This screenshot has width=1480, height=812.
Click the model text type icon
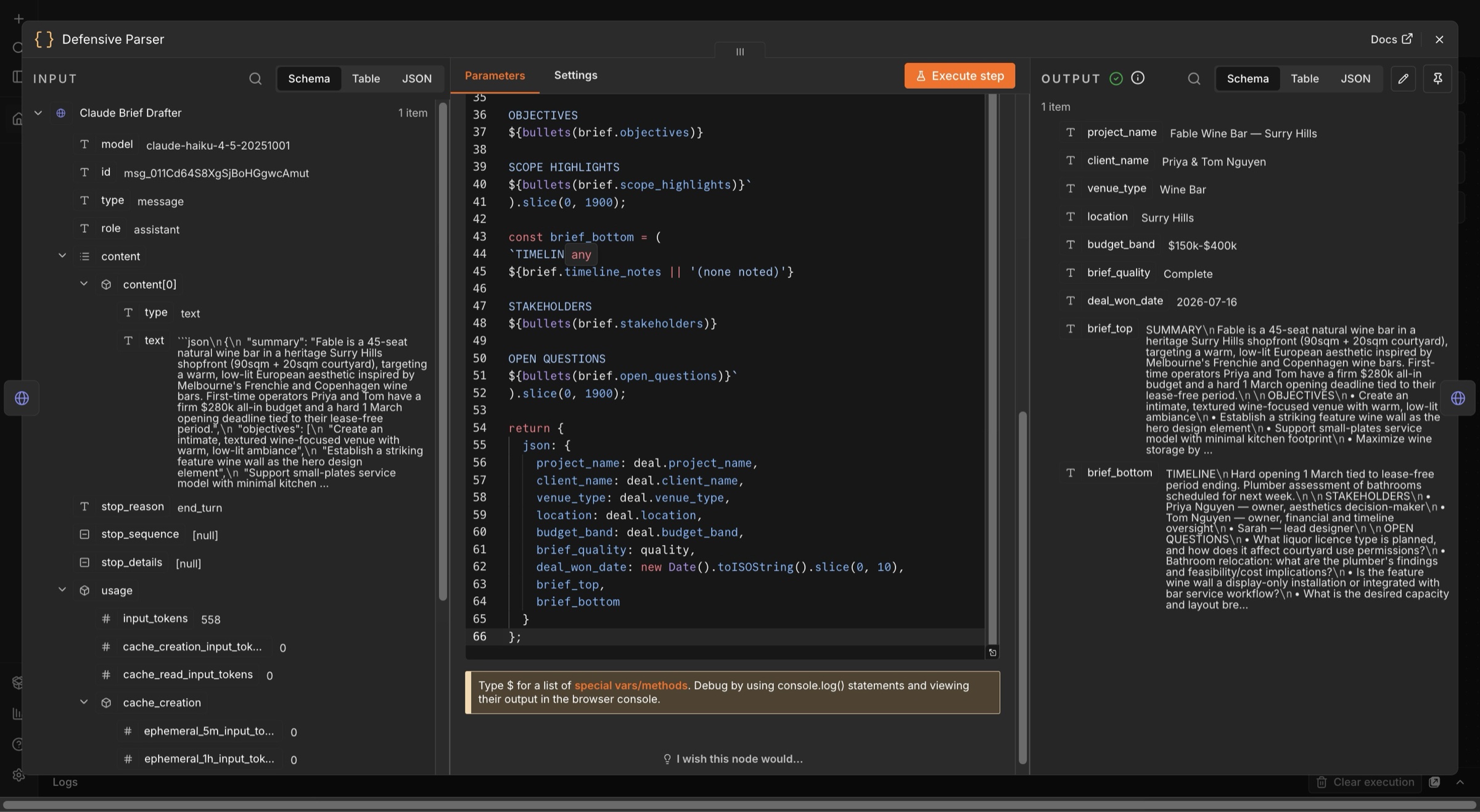tap(84, 144)
